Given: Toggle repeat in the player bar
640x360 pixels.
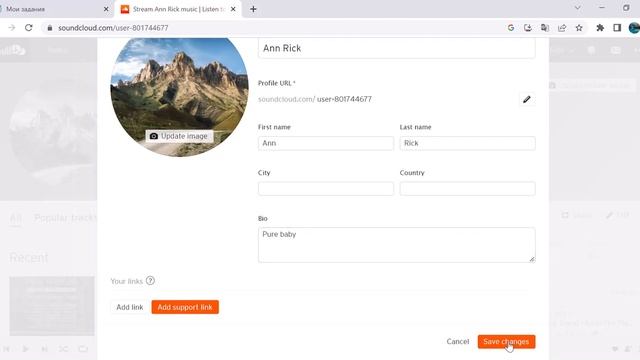Looking at the screenshot, I should click(x=83, y=349).
